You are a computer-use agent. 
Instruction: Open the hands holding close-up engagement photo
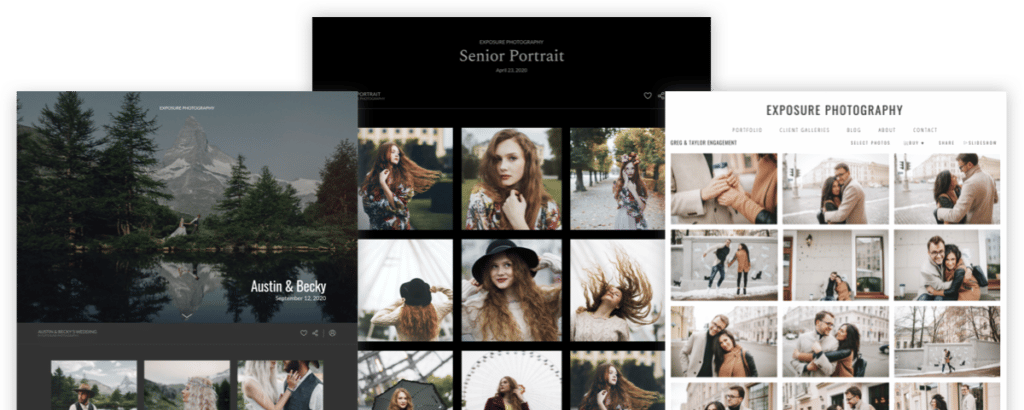pyautogui.click(x=724, y=189)
